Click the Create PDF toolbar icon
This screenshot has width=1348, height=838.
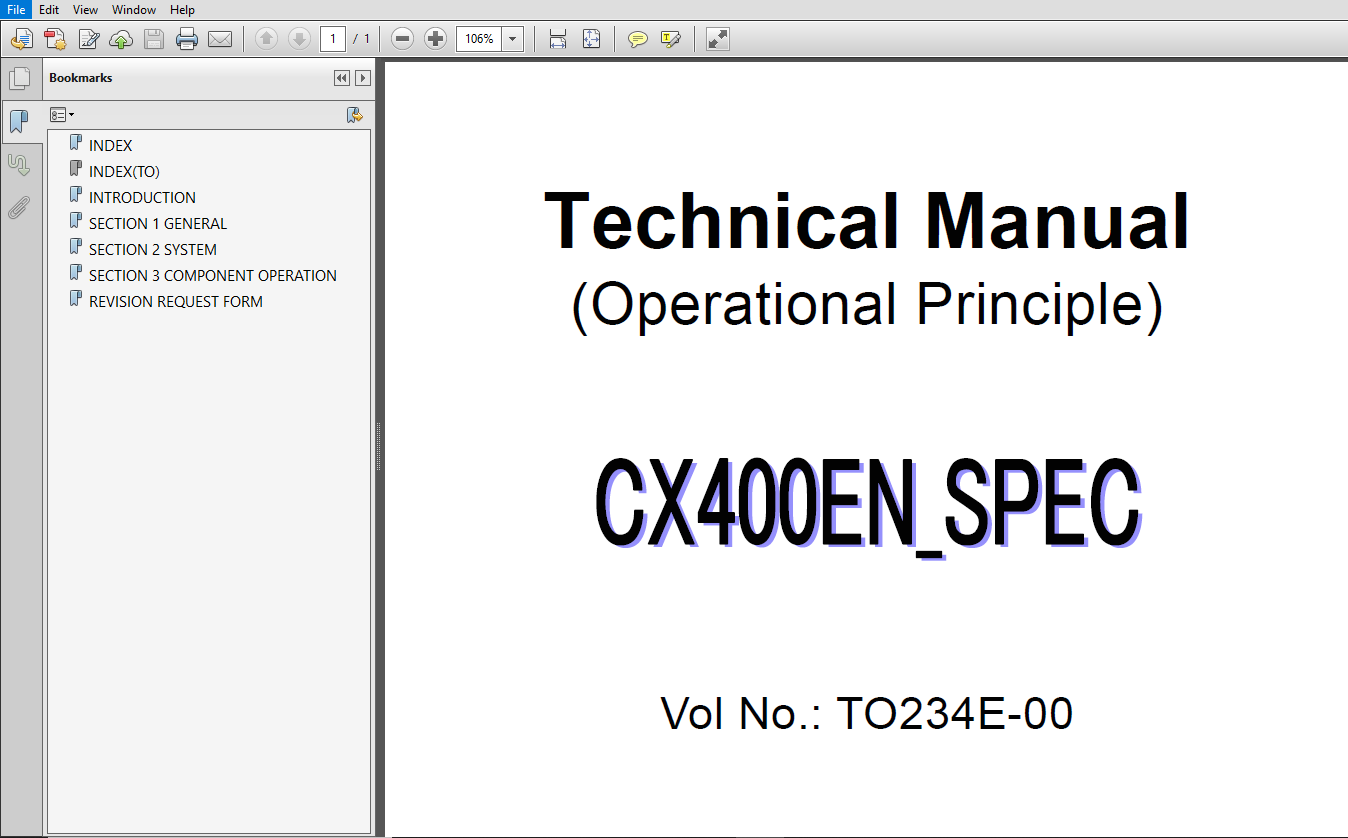pos(55,39)
